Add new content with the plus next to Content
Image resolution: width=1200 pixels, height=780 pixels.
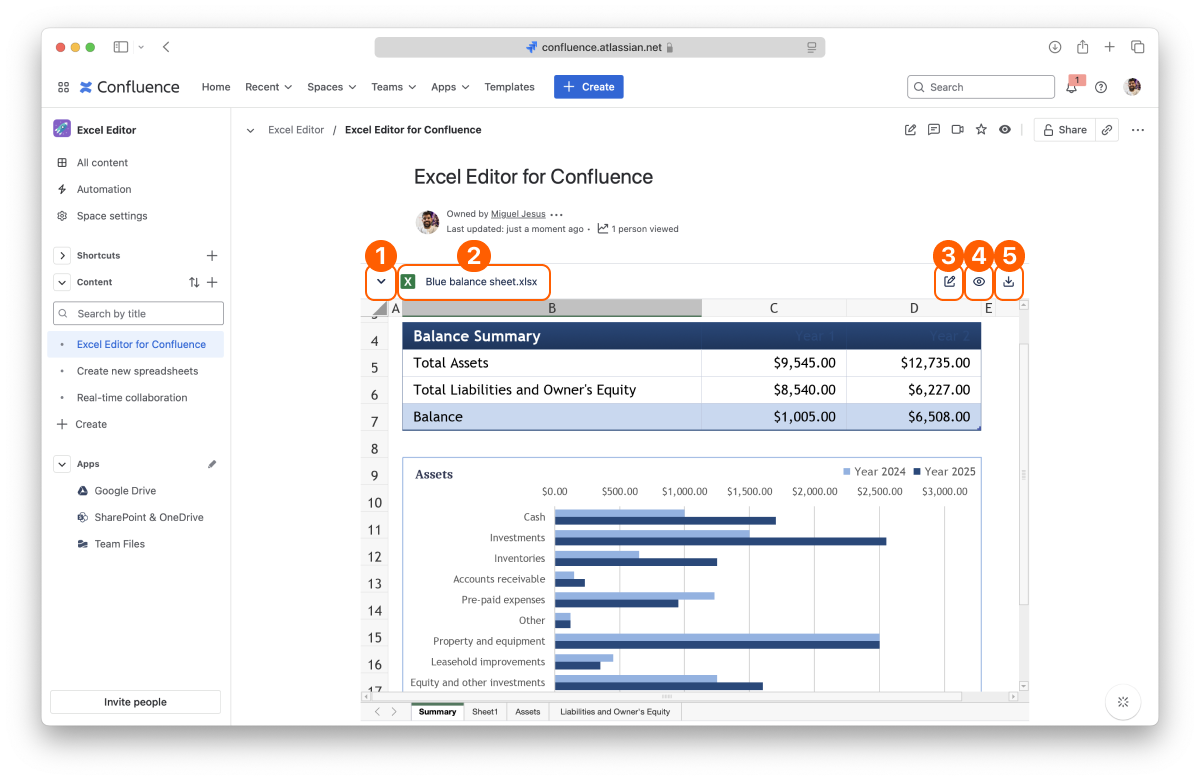pyautogui.click(x=212, y=283)
